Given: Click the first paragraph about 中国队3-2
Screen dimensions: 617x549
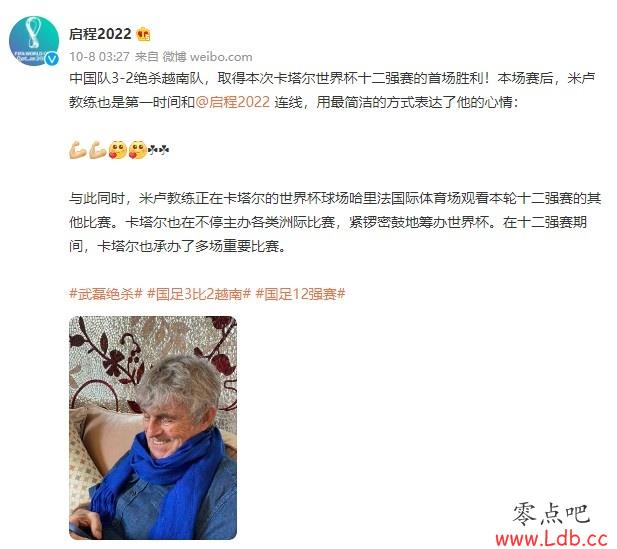Looking at the screenshot, I should pyautogui.click(x=333, y=90).
